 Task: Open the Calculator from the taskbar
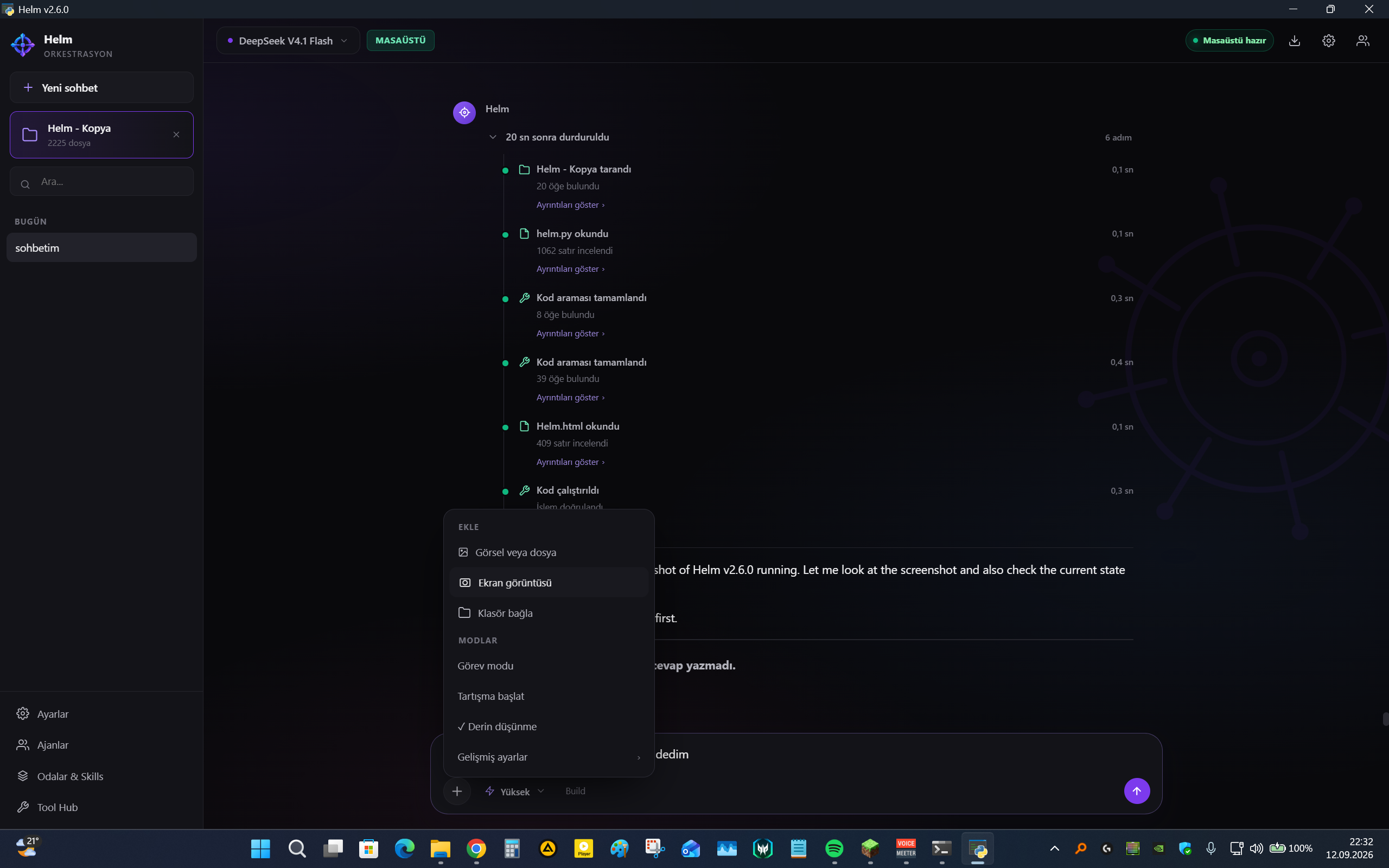click(512, 848)
